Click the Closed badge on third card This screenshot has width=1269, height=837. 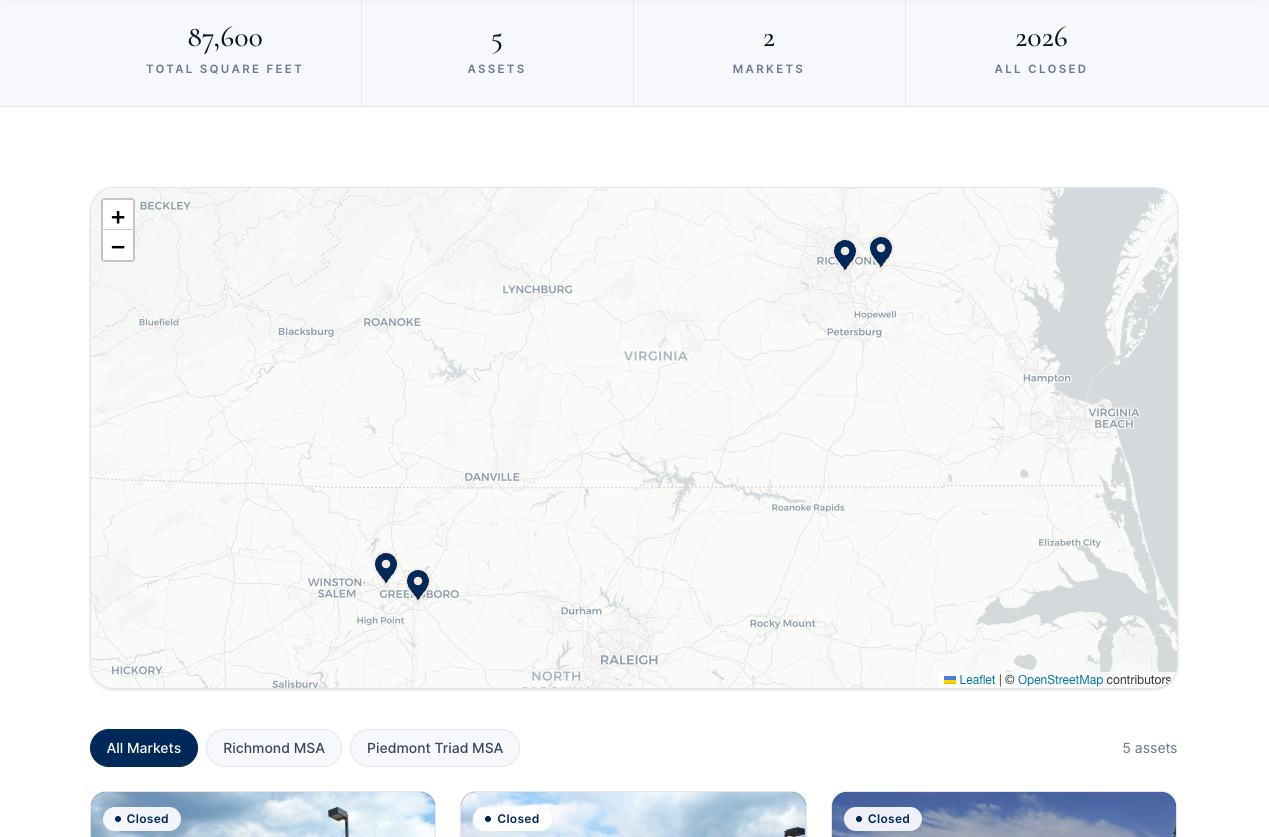[x=883, y=819]
